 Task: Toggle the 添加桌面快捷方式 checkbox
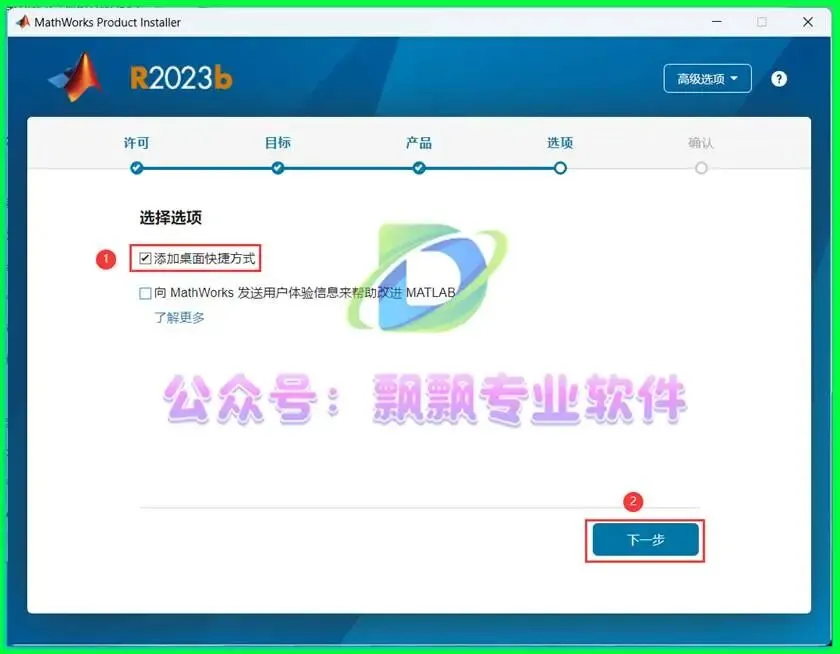click(x=145, y=259)
